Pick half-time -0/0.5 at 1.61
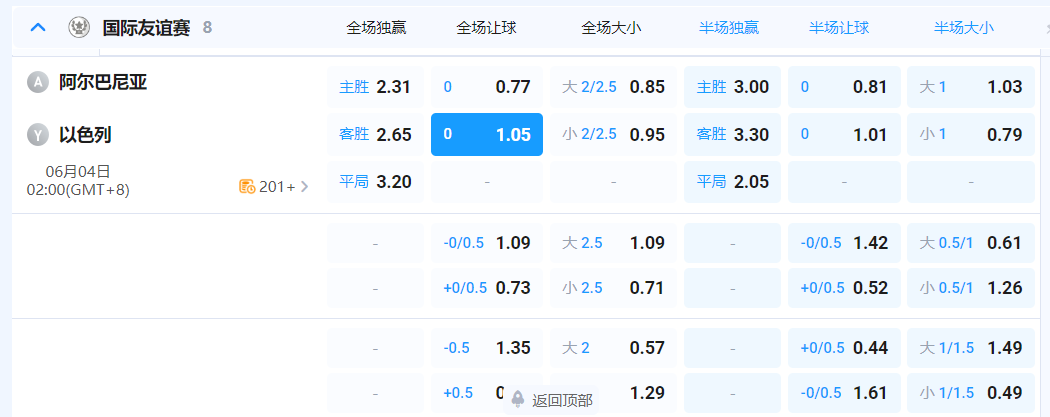This screenshot has height=417, width=1050. [844, 393]
